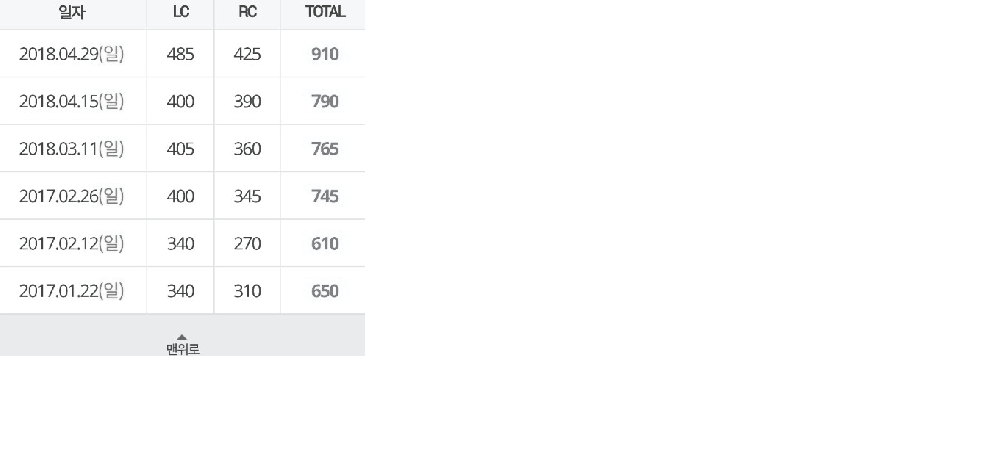Screen dimensions: 1000x454
Task: Click the total score 765
Action: click(325, 149)
